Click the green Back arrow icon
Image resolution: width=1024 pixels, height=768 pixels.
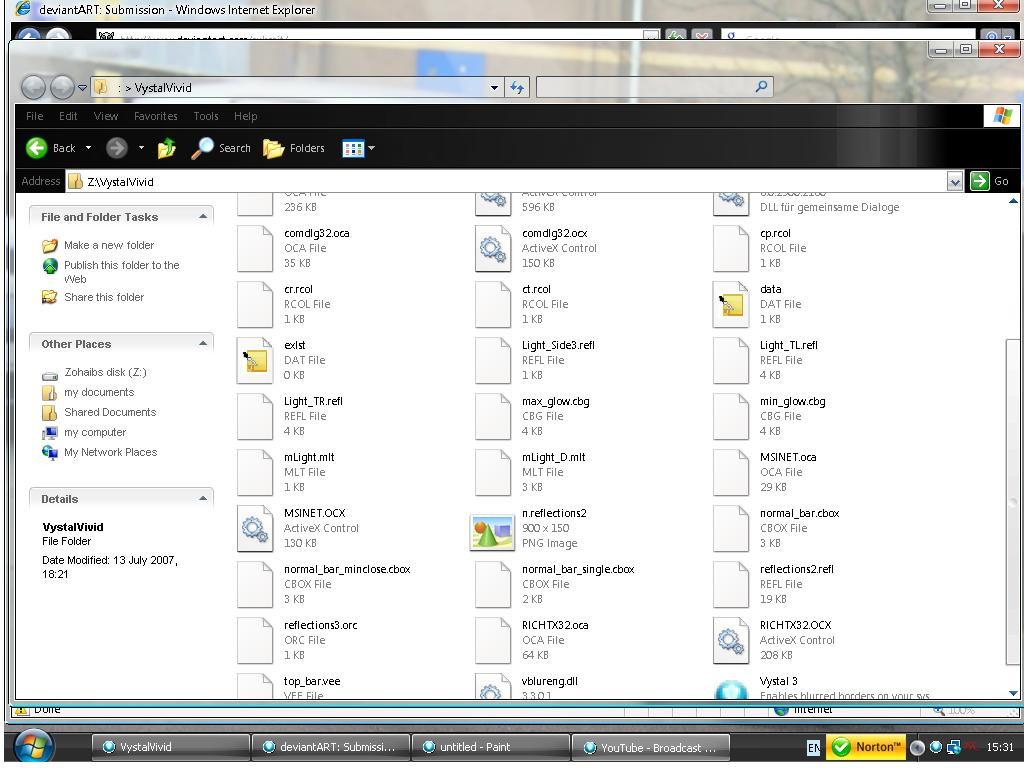[37, 148]
